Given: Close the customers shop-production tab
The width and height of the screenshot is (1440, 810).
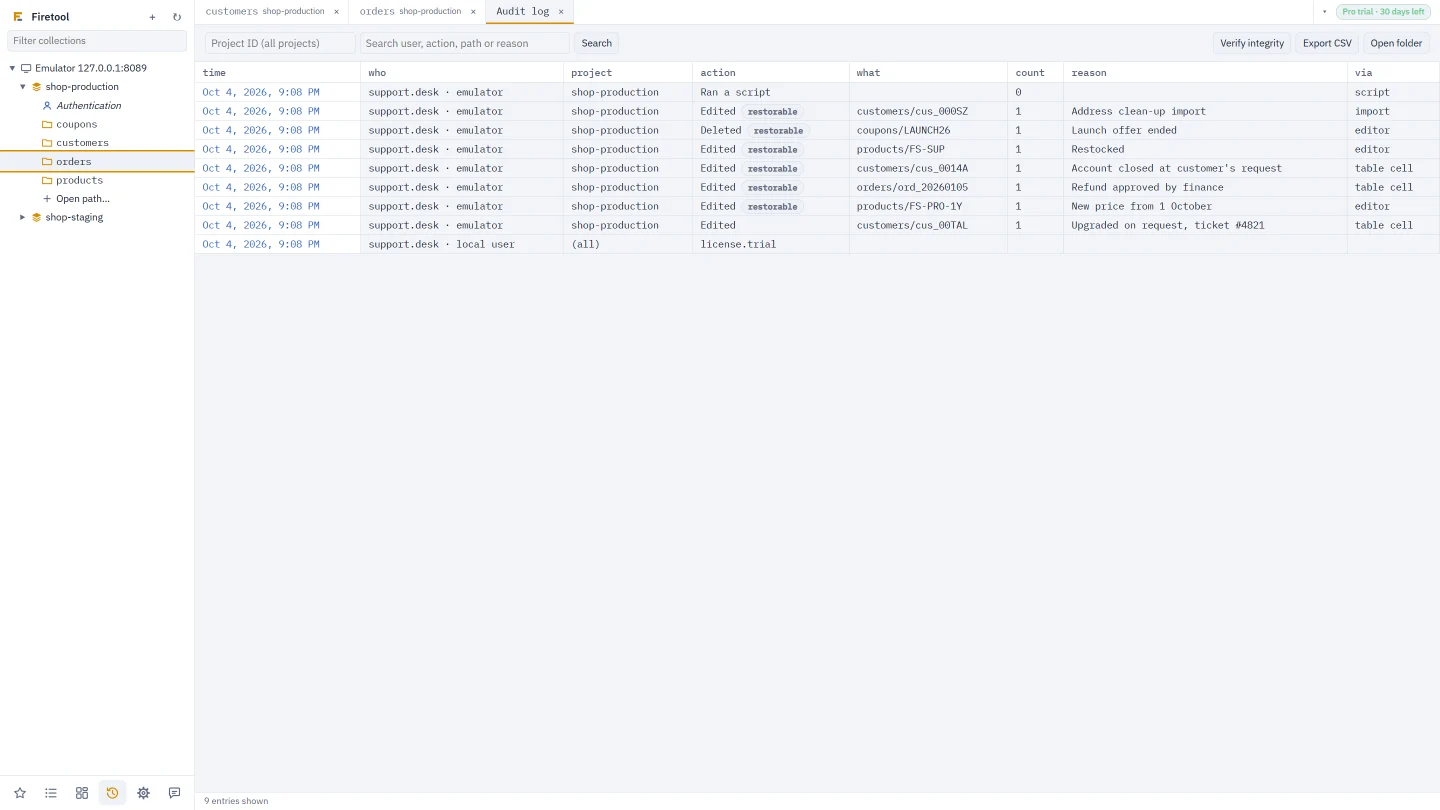Looking at the screenshot, I should [x=336, y=12].
